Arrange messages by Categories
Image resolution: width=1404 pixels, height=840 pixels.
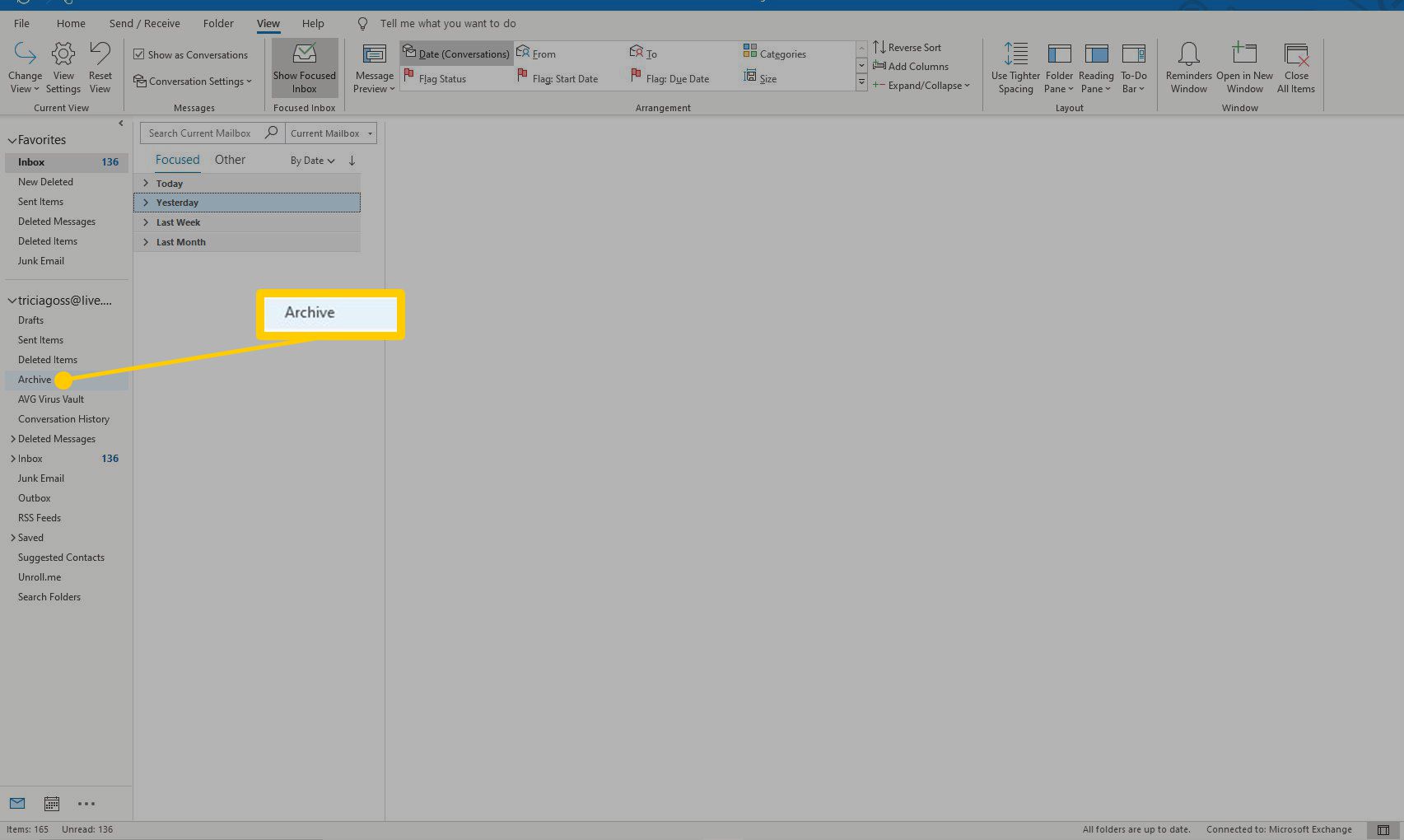coord(774,54)
